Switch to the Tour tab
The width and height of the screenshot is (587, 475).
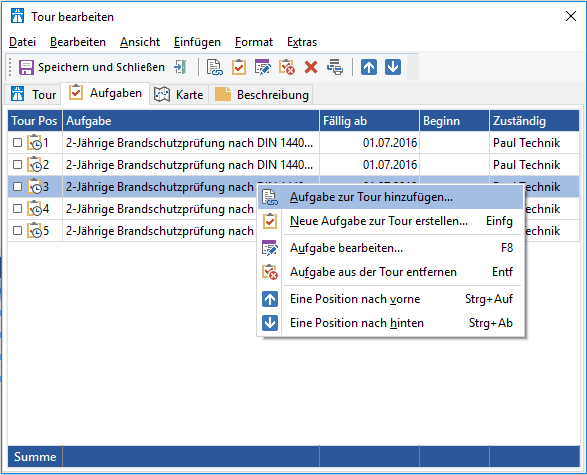coord(33,94)
